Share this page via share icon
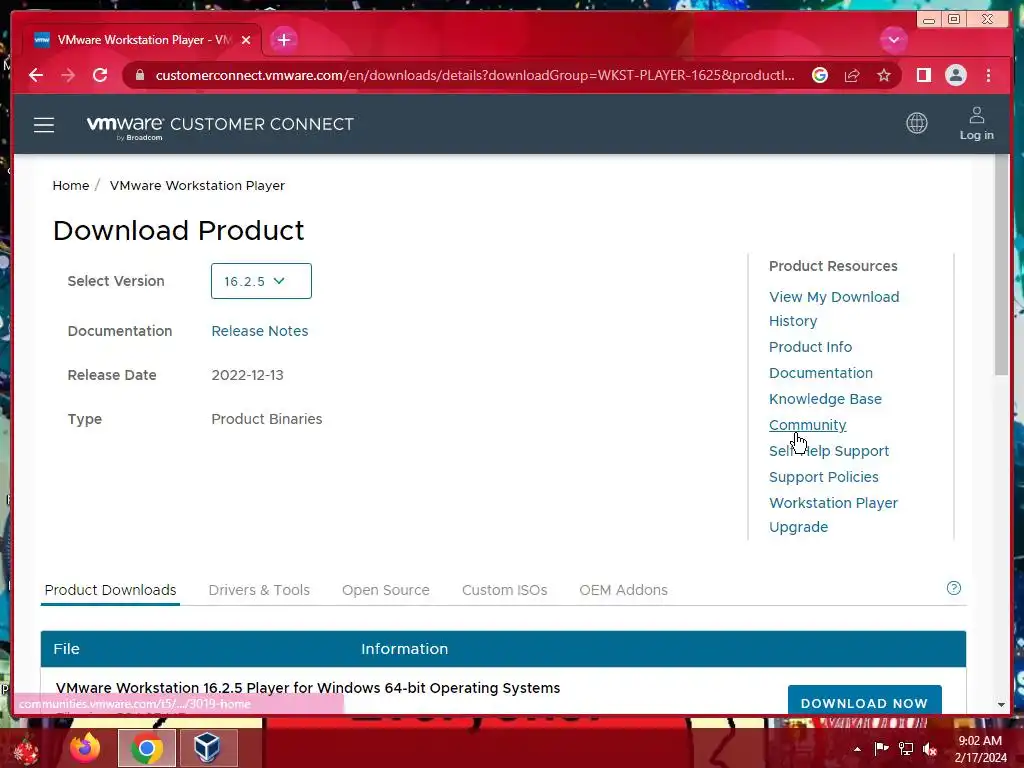This screenshot has height=768, width=1024. coord(852,75)
